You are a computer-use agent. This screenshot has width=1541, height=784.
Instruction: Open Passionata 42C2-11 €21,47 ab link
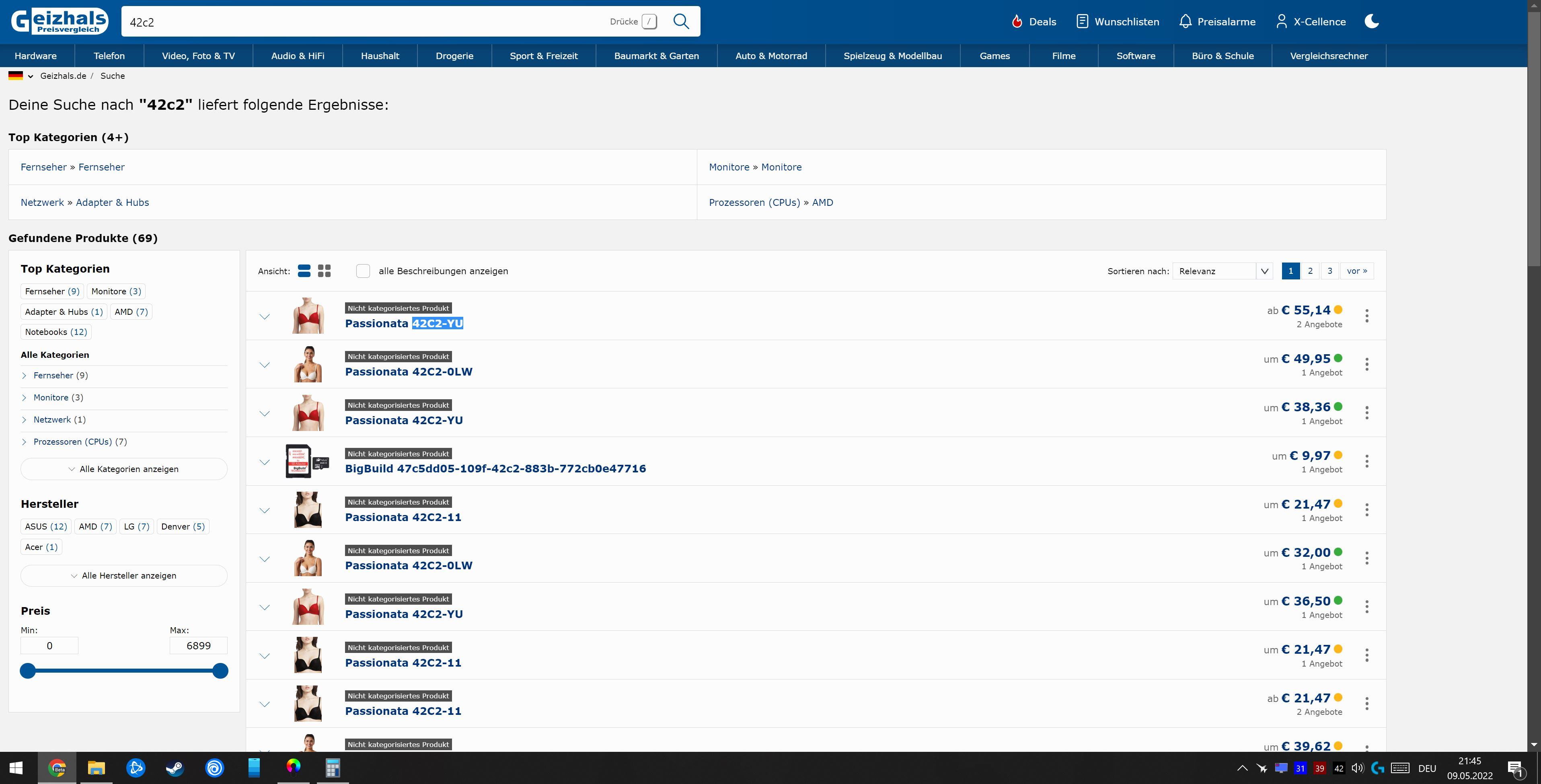(x=403, y=711)
